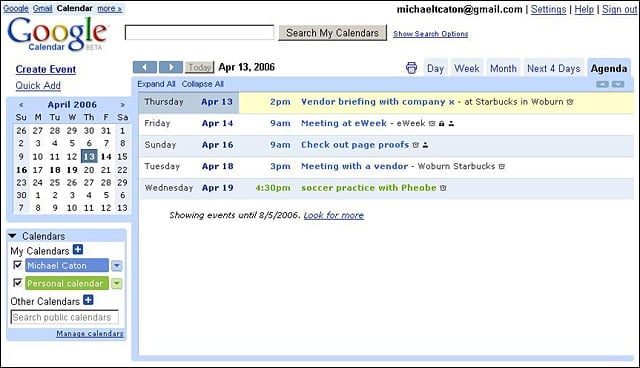
Task: Click reminder icon on Meeting at eWeek event
Action: pyautogui.click(x=432, y=124)
